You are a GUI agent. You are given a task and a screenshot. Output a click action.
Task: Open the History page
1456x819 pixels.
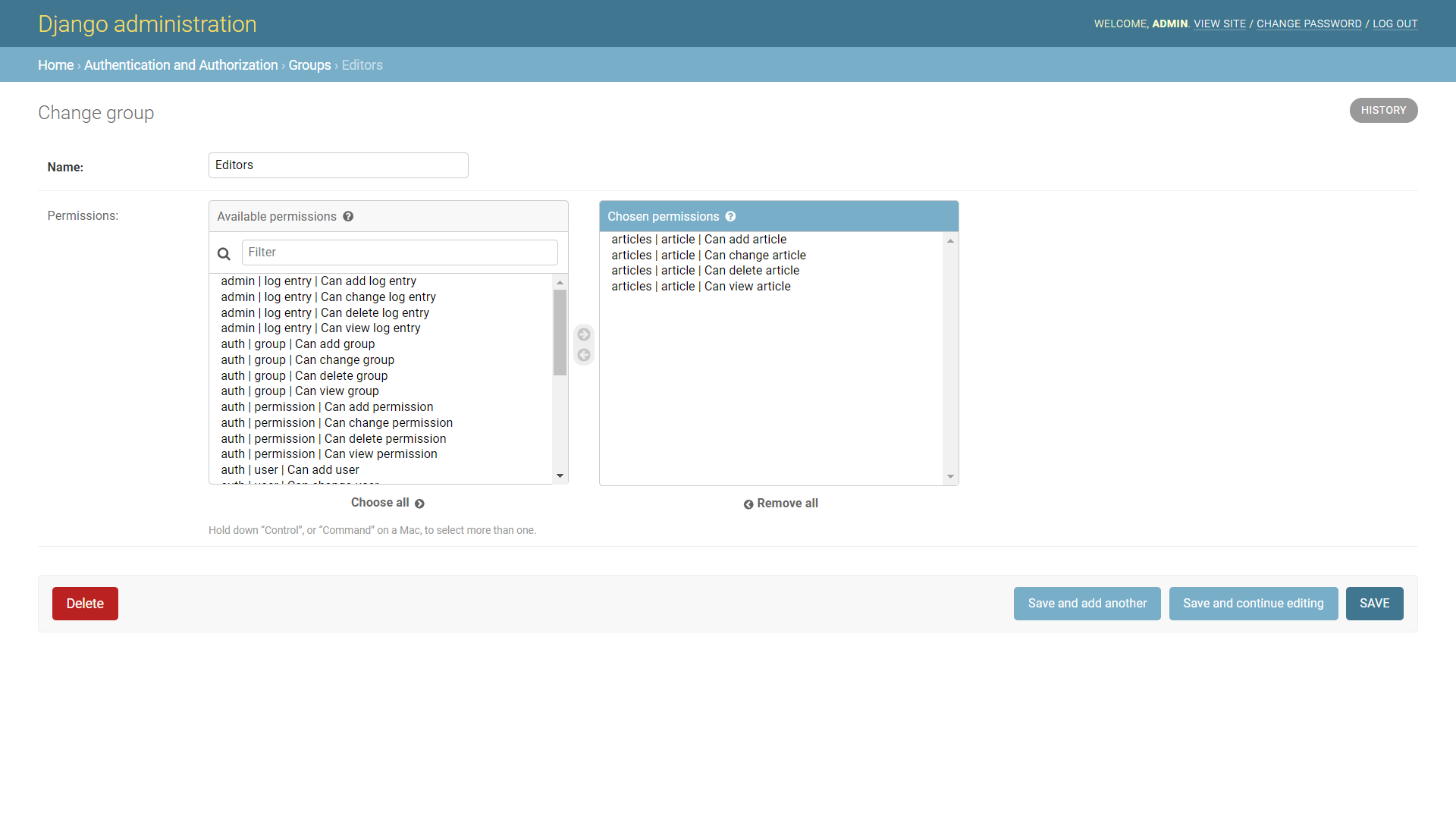pos(1383,110)
